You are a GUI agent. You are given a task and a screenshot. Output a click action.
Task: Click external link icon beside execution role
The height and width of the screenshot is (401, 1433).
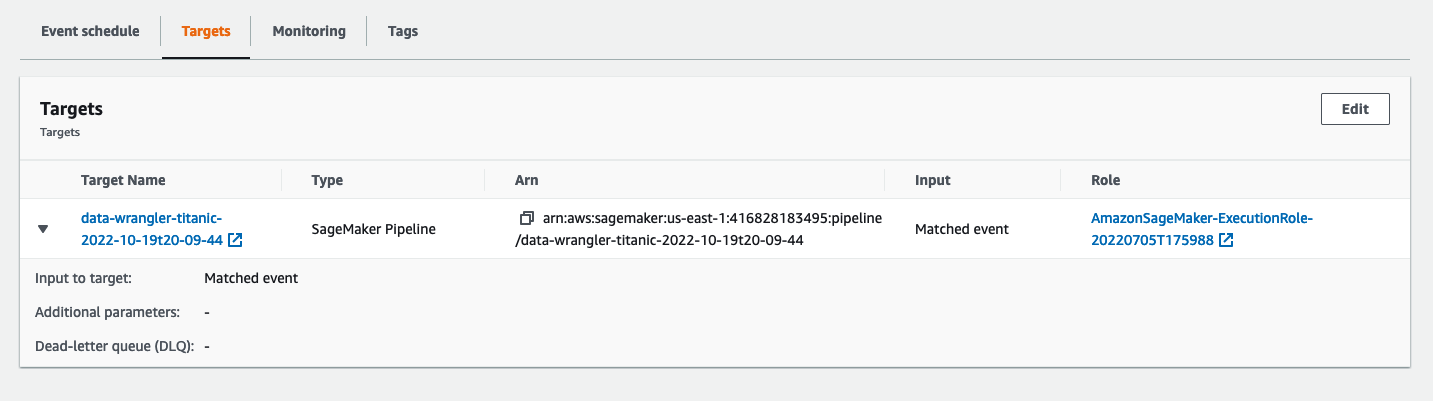pyautogui.click(x=1226, y=240)
